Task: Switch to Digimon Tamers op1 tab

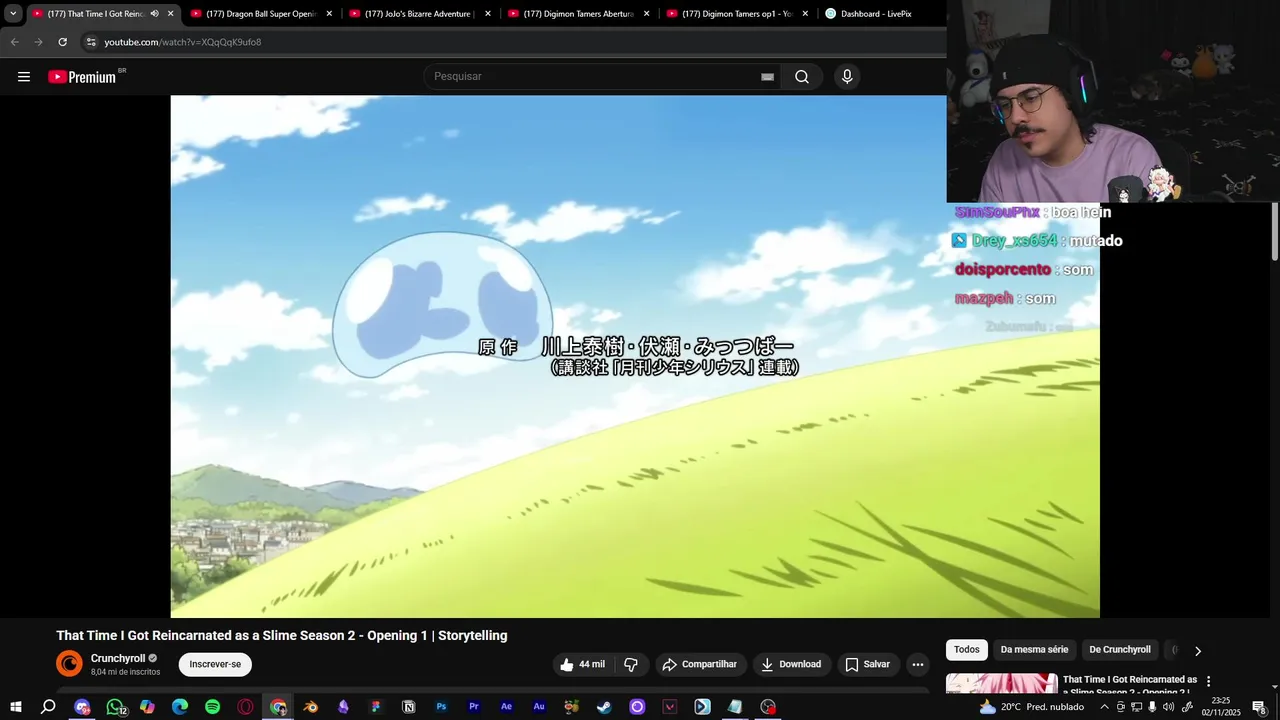Action: tap(737, 14)
